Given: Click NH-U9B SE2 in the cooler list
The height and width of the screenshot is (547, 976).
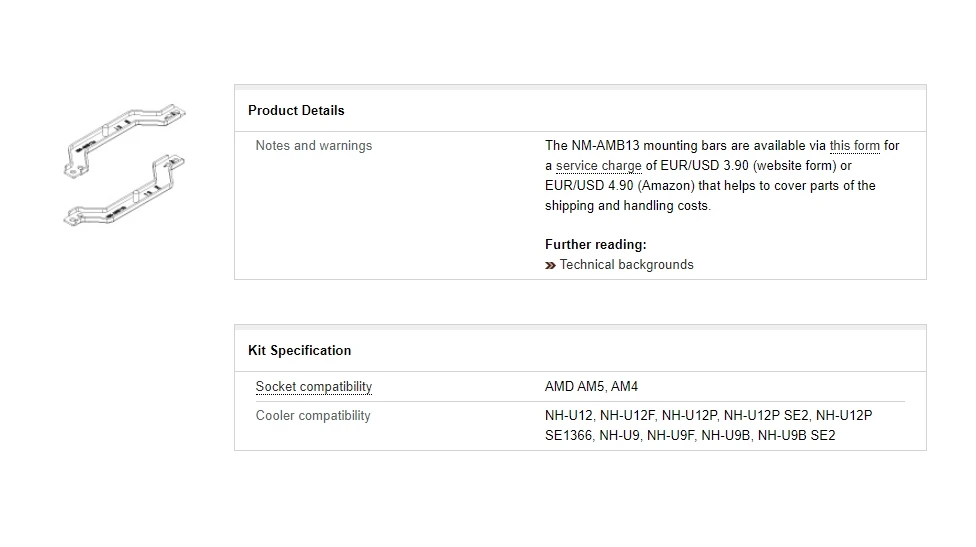Looking at the screenshot, I should pos(796,436).
